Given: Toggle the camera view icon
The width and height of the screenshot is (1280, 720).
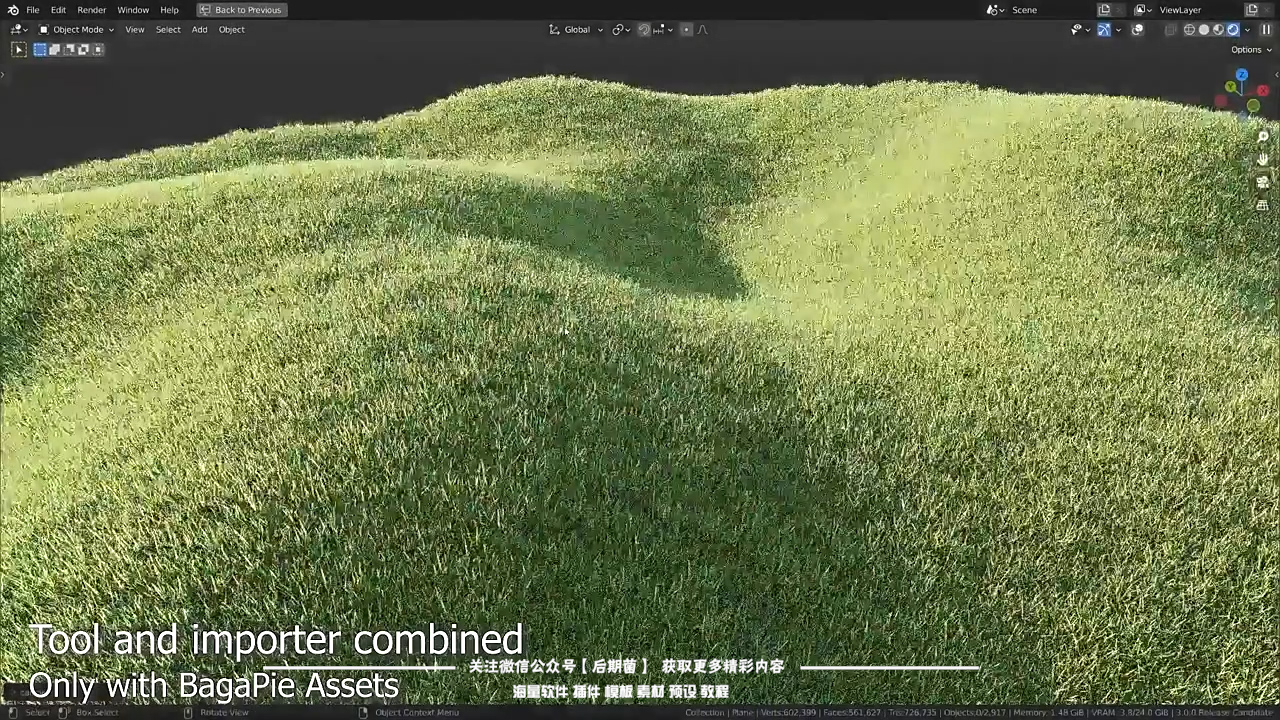Looking at the screenshot, I should click(1263, 182).
